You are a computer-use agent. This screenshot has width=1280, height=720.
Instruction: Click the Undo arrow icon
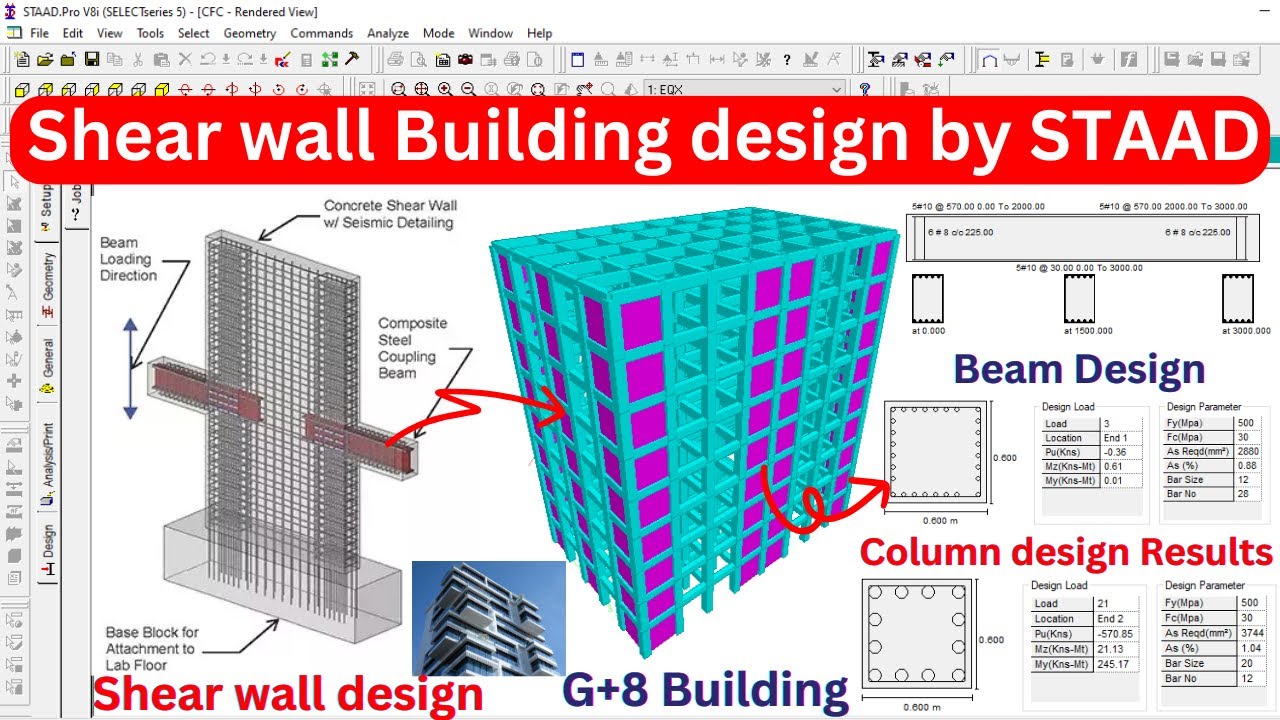[x=208, y=60]
